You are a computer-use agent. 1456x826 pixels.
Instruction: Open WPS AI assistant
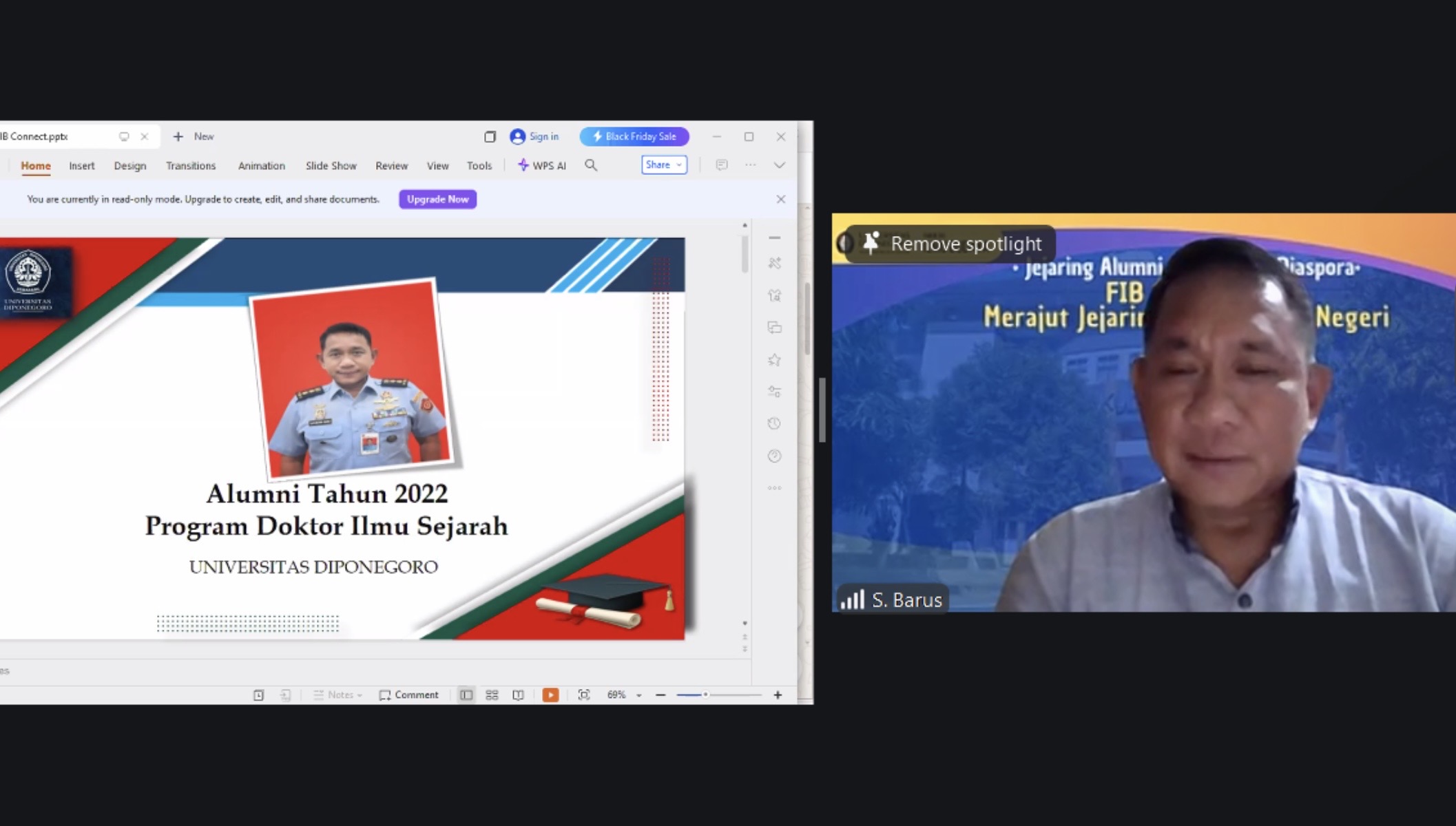542,165
